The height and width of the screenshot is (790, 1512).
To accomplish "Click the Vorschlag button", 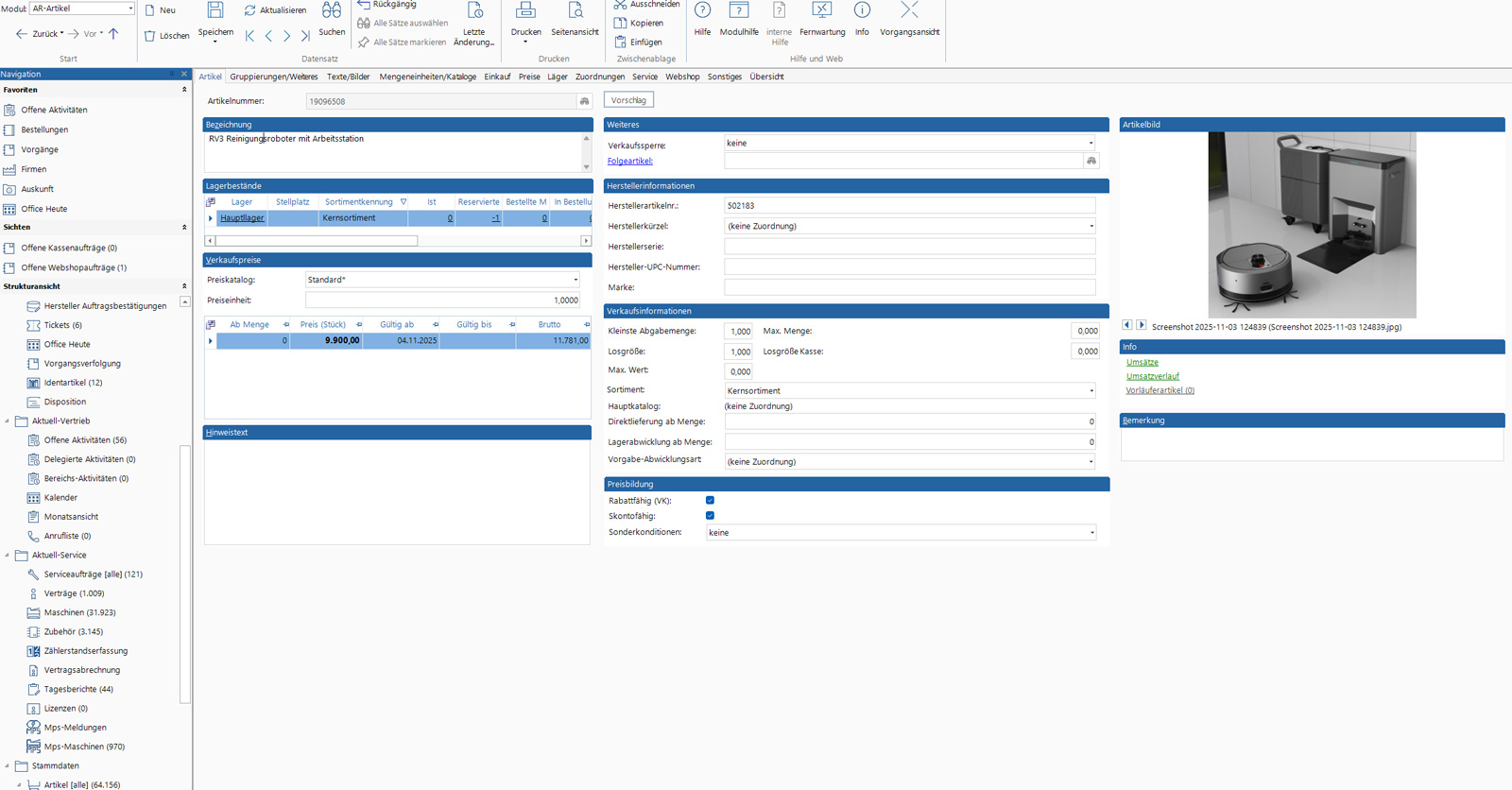I will (x=628, y=100).
